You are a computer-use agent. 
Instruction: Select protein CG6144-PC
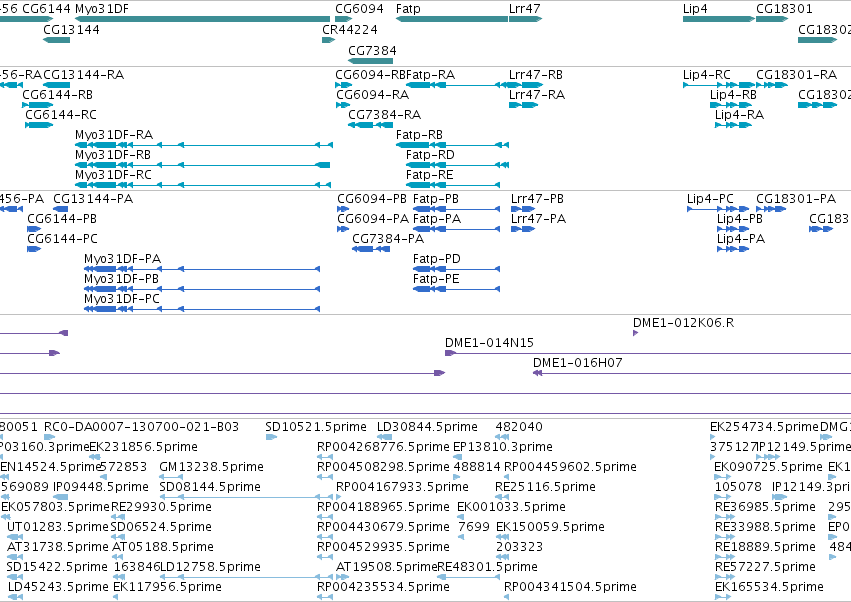(34, 249)
